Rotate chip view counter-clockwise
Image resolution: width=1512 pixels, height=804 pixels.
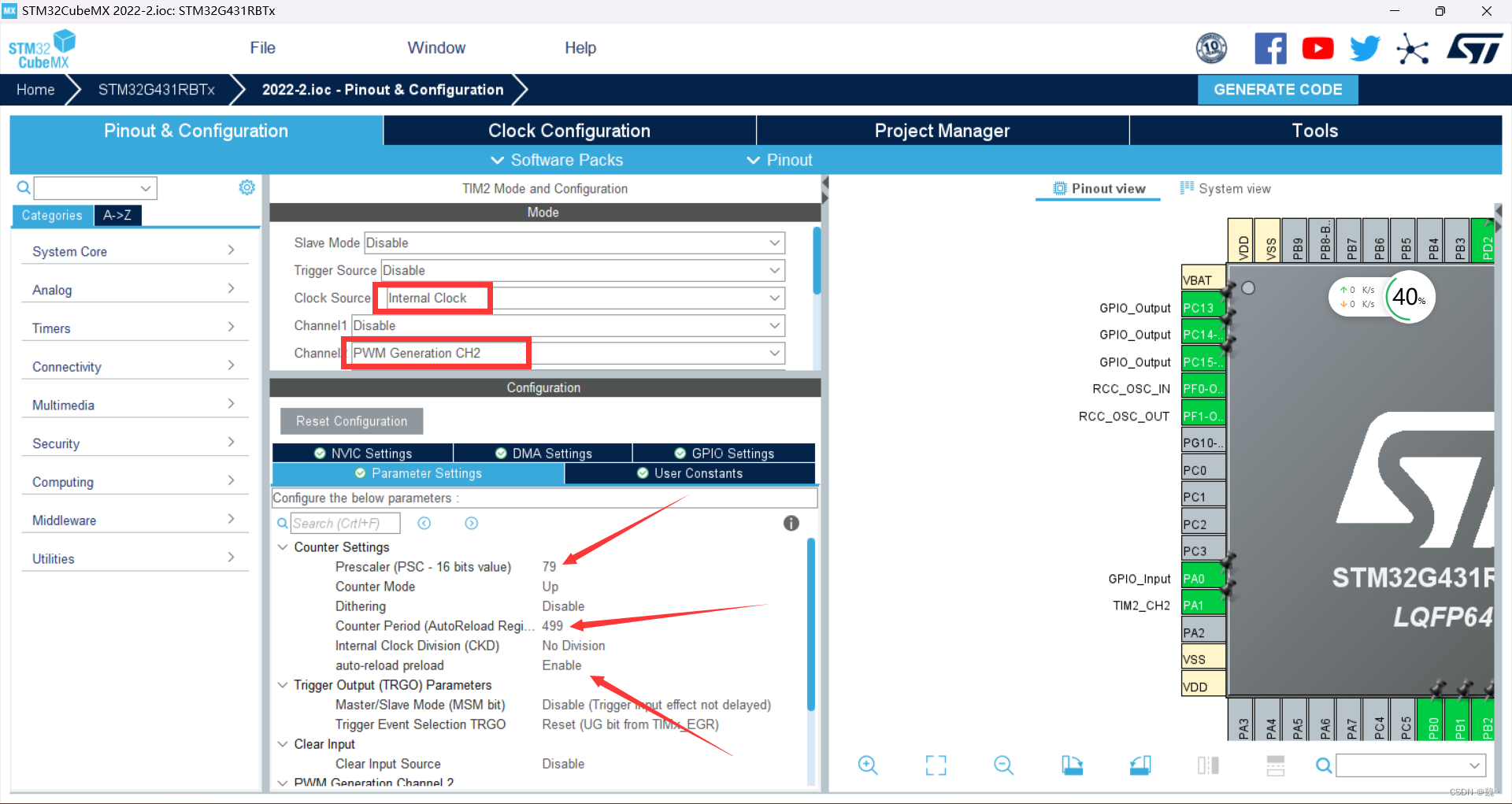pos(1140,765)
